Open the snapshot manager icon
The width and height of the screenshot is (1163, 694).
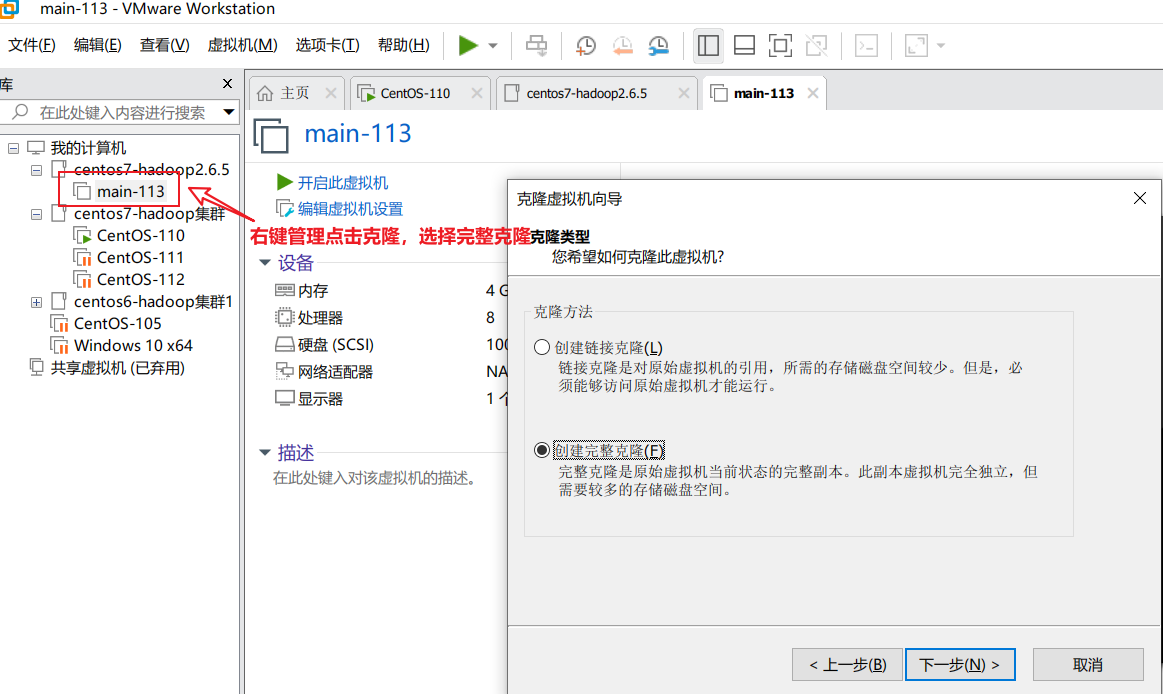(x=658, y=46)
